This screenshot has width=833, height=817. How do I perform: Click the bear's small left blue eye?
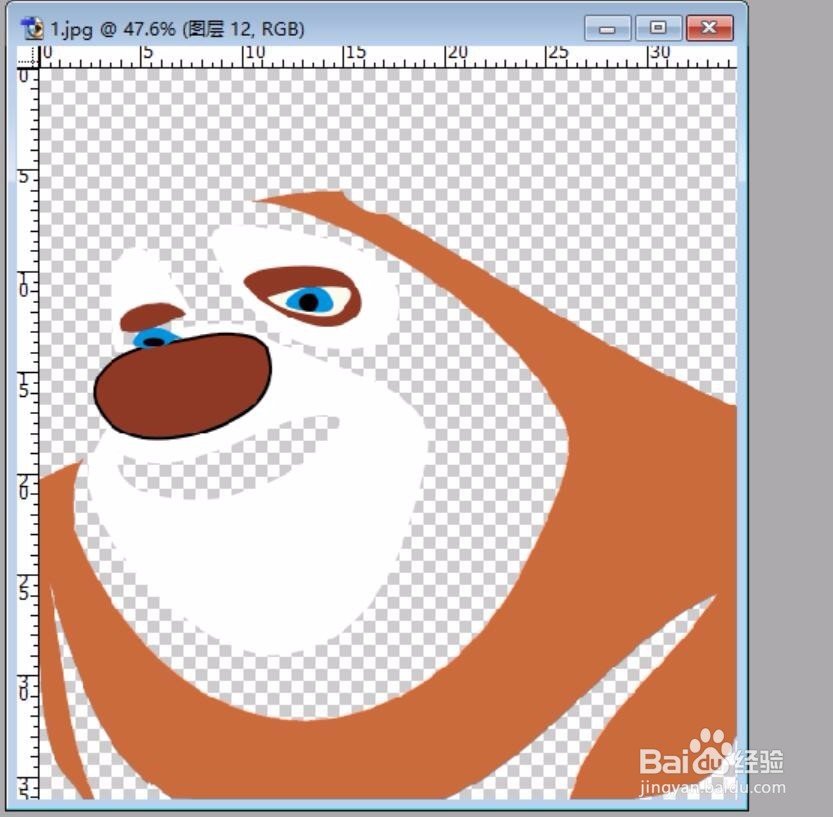click(154, 339)
